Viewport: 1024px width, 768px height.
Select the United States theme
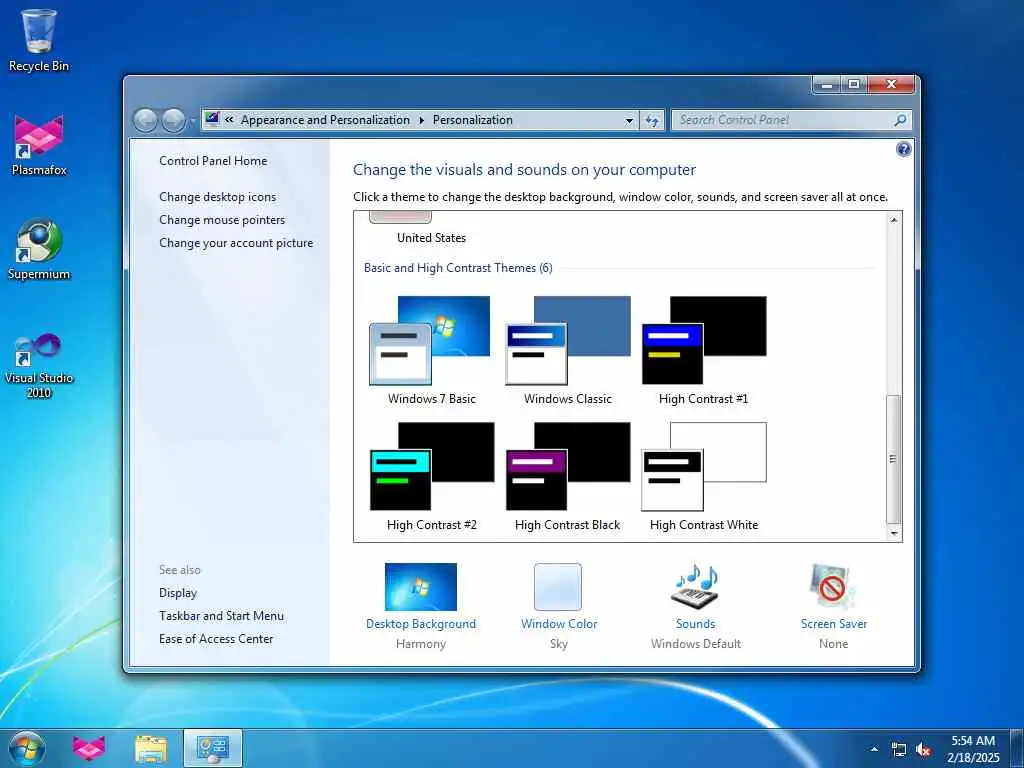pos(431,230)
